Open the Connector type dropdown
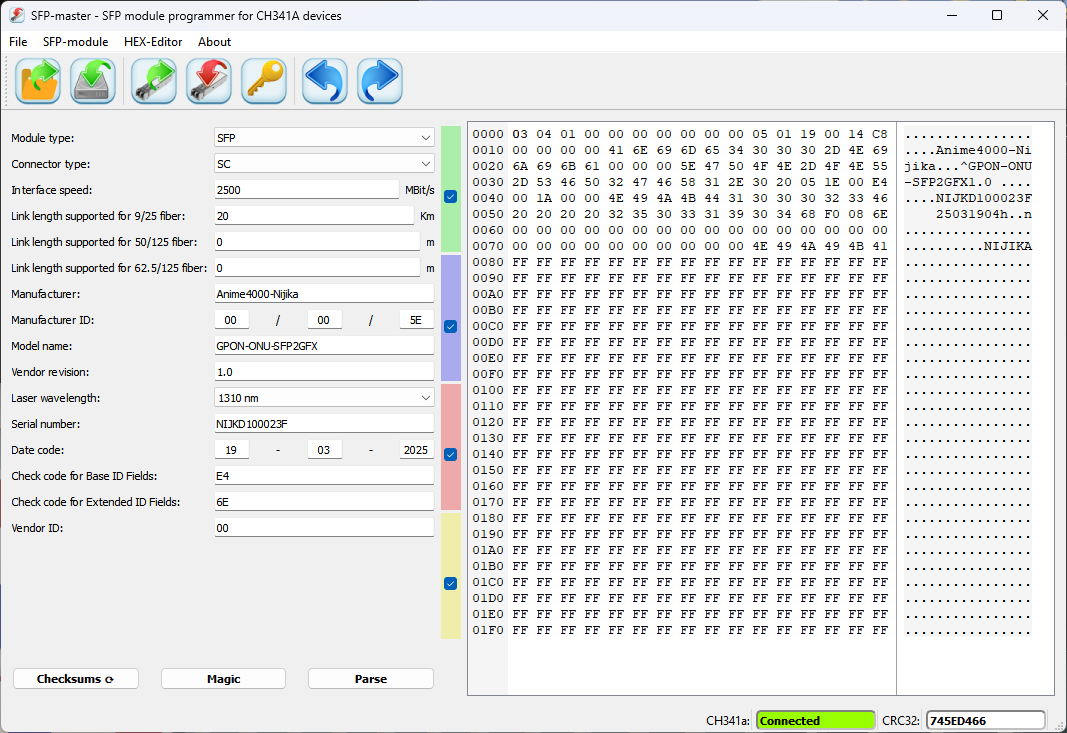 pyautogui.click(x=324, y=164)
